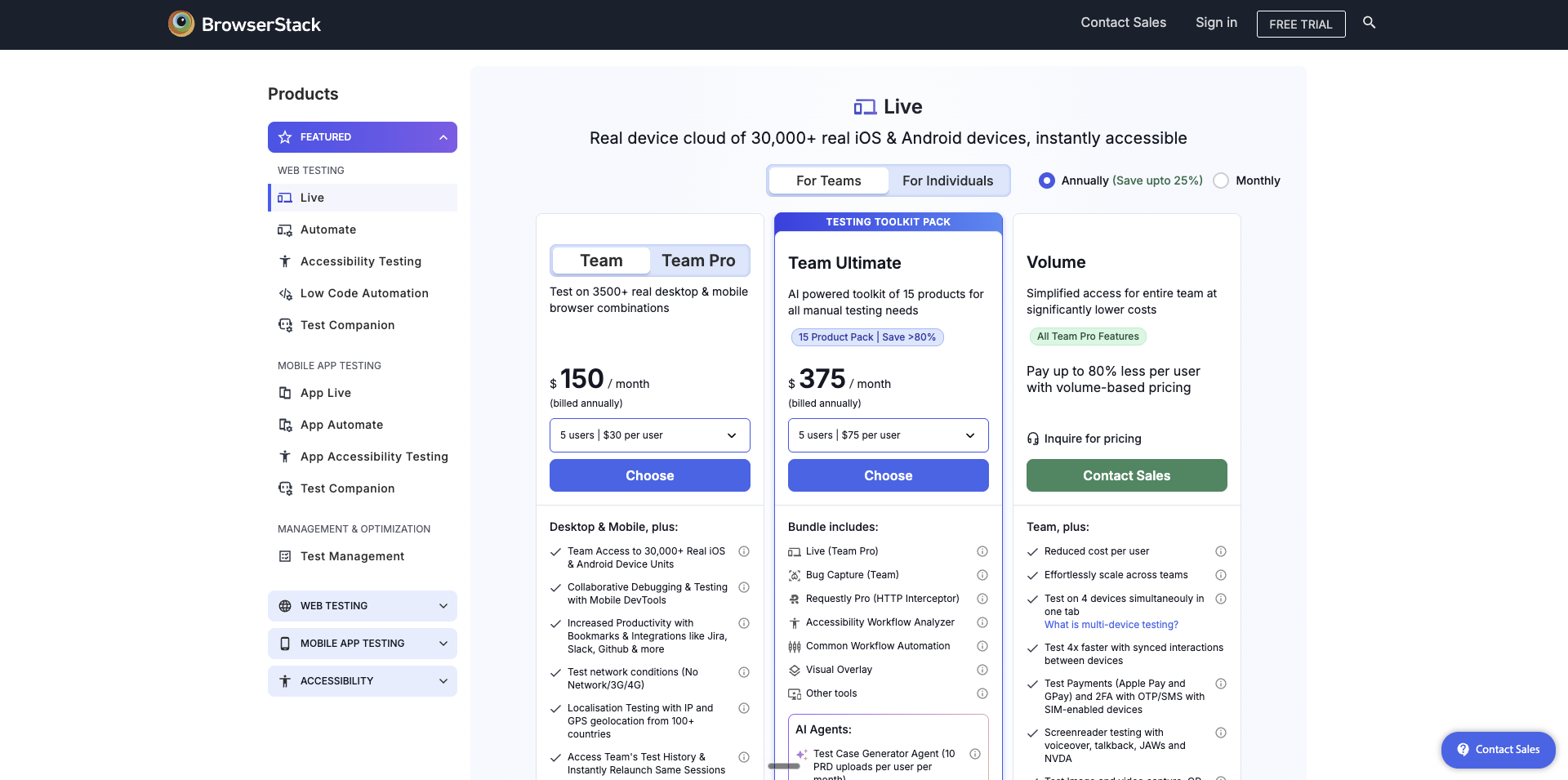Expand the MOBILE APP TESTING section

pos(363,644)
